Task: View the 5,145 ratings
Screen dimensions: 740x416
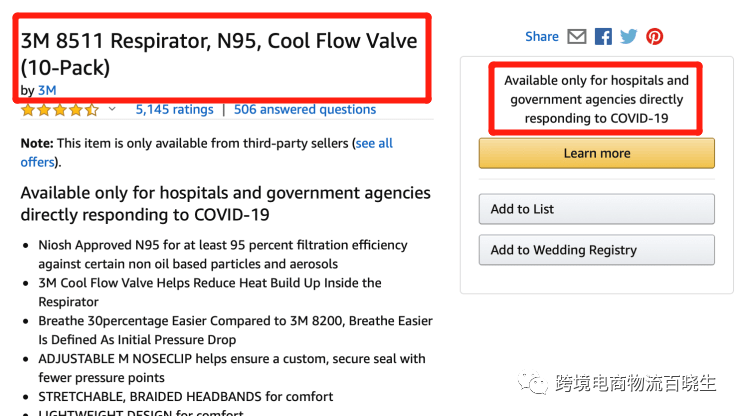Action: pos(174,110)
